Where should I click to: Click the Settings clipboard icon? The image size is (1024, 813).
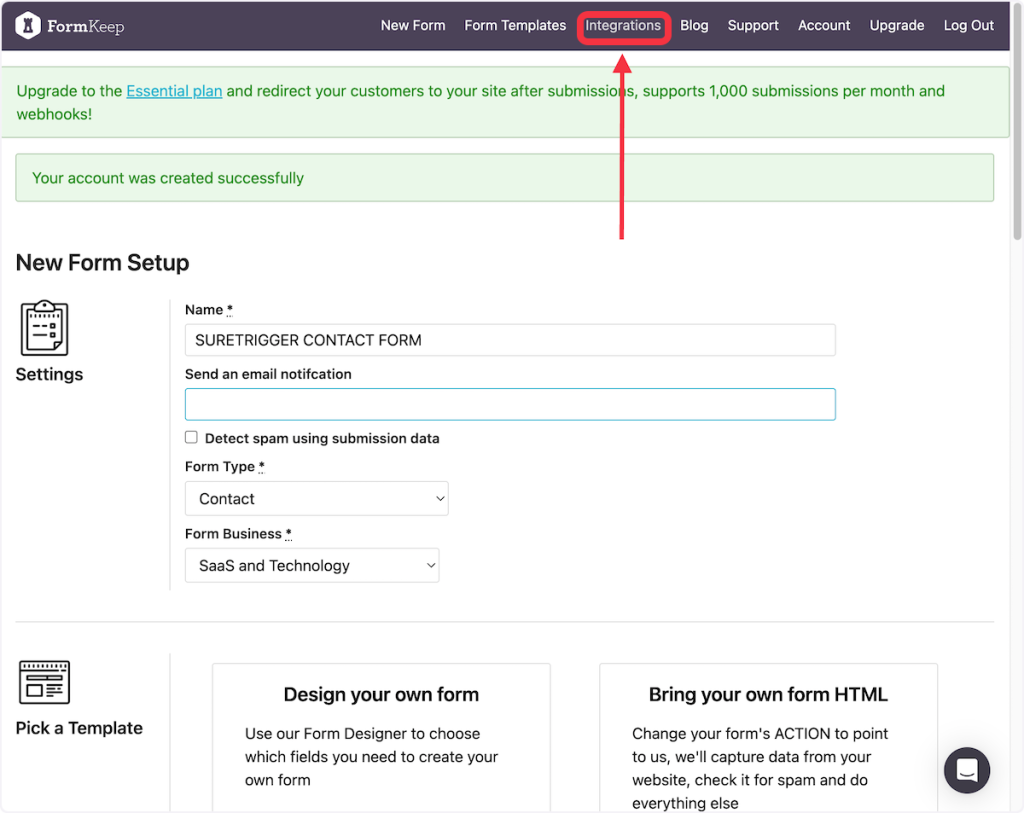tap(44, 328)
